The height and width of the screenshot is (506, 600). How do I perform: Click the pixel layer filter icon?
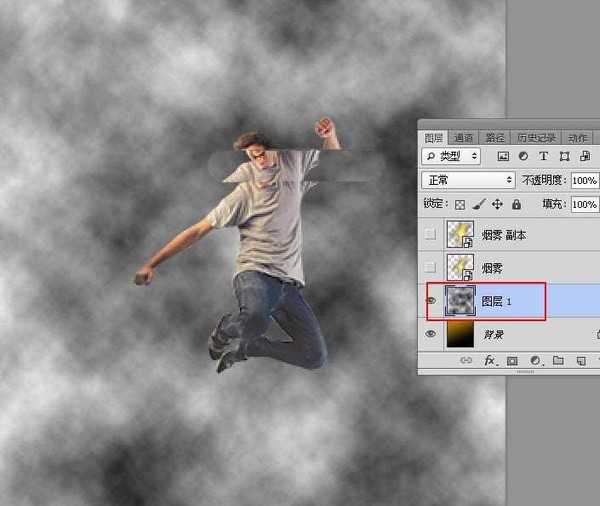point(503,157)
